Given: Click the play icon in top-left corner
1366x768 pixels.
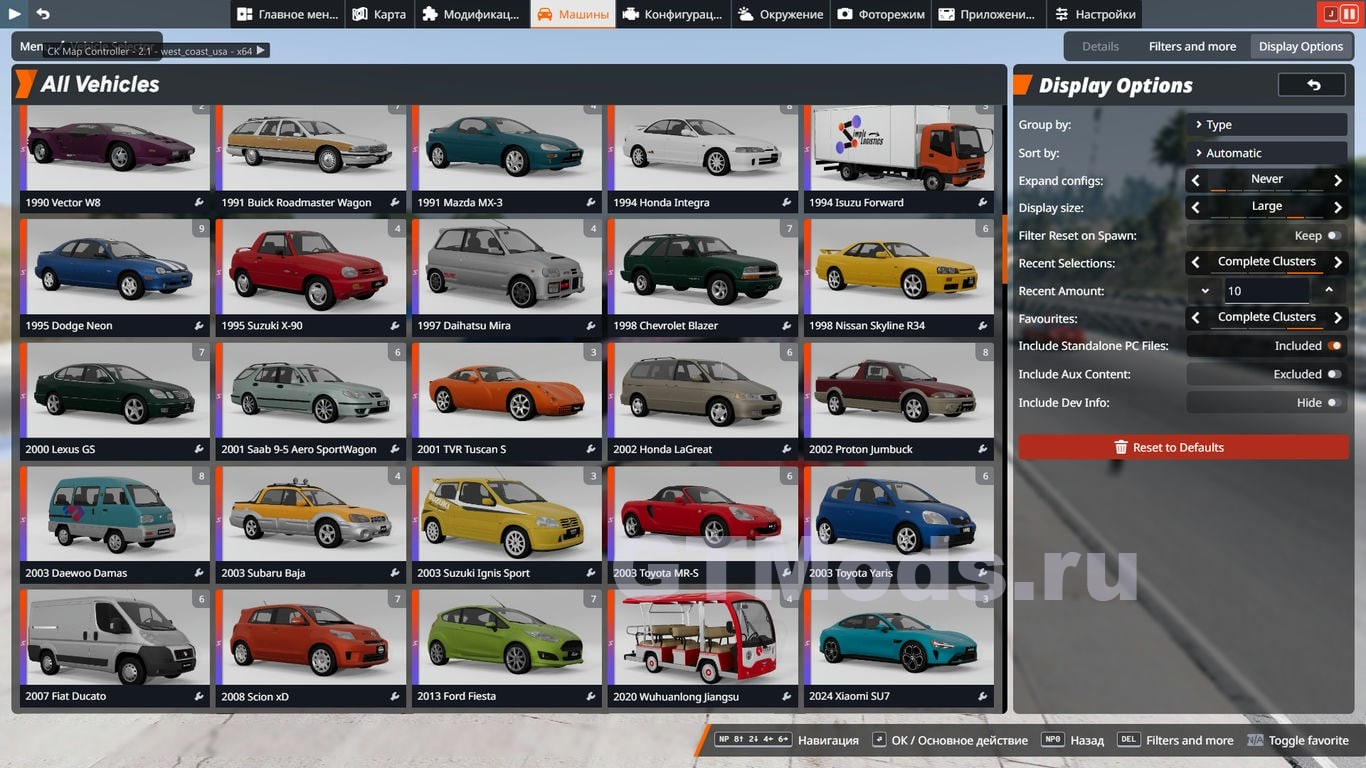Looking at the screenshot, I should click(x=15, y=14).
